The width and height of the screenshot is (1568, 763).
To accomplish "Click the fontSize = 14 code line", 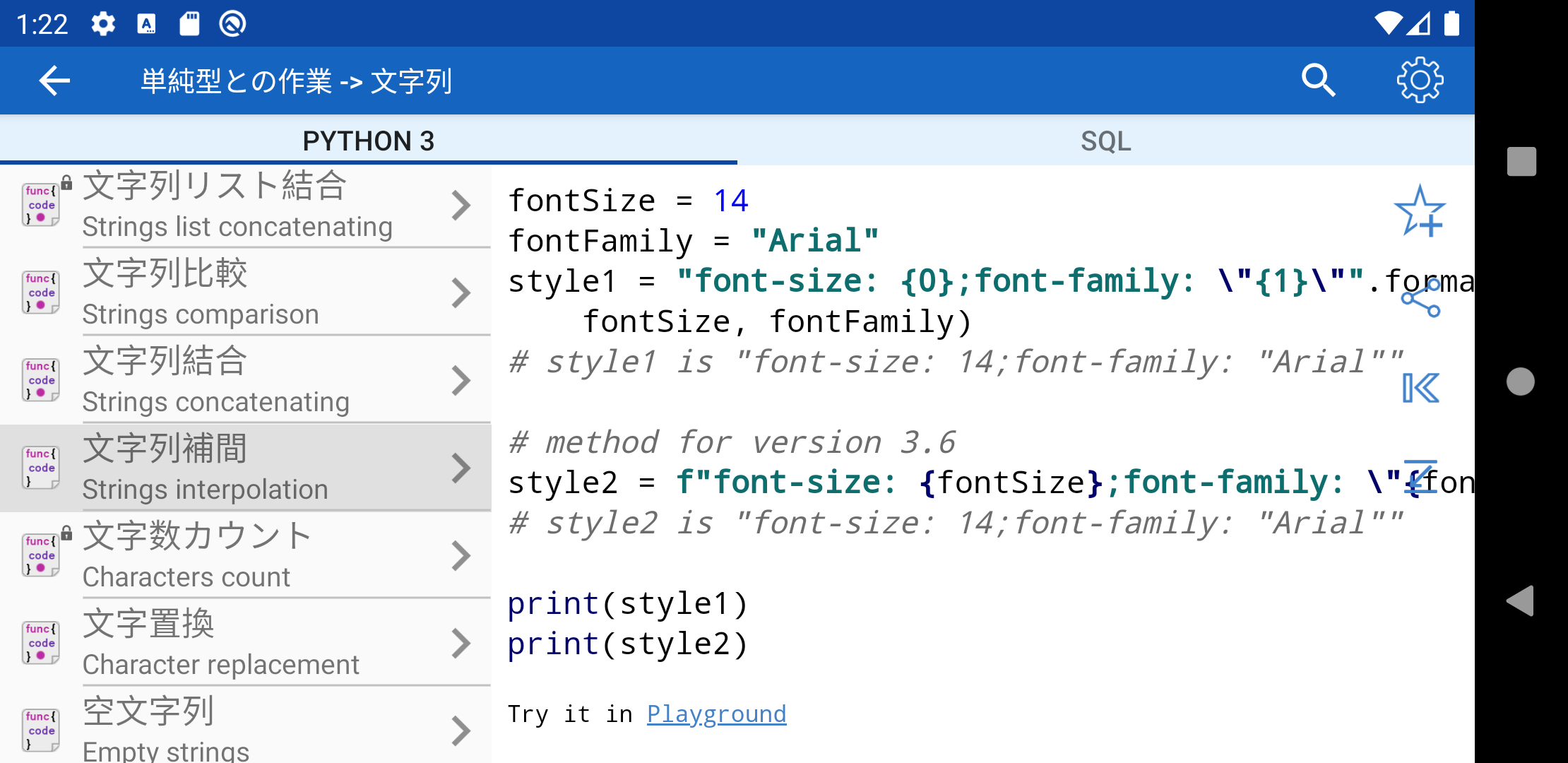I will (x=628, y=201).
